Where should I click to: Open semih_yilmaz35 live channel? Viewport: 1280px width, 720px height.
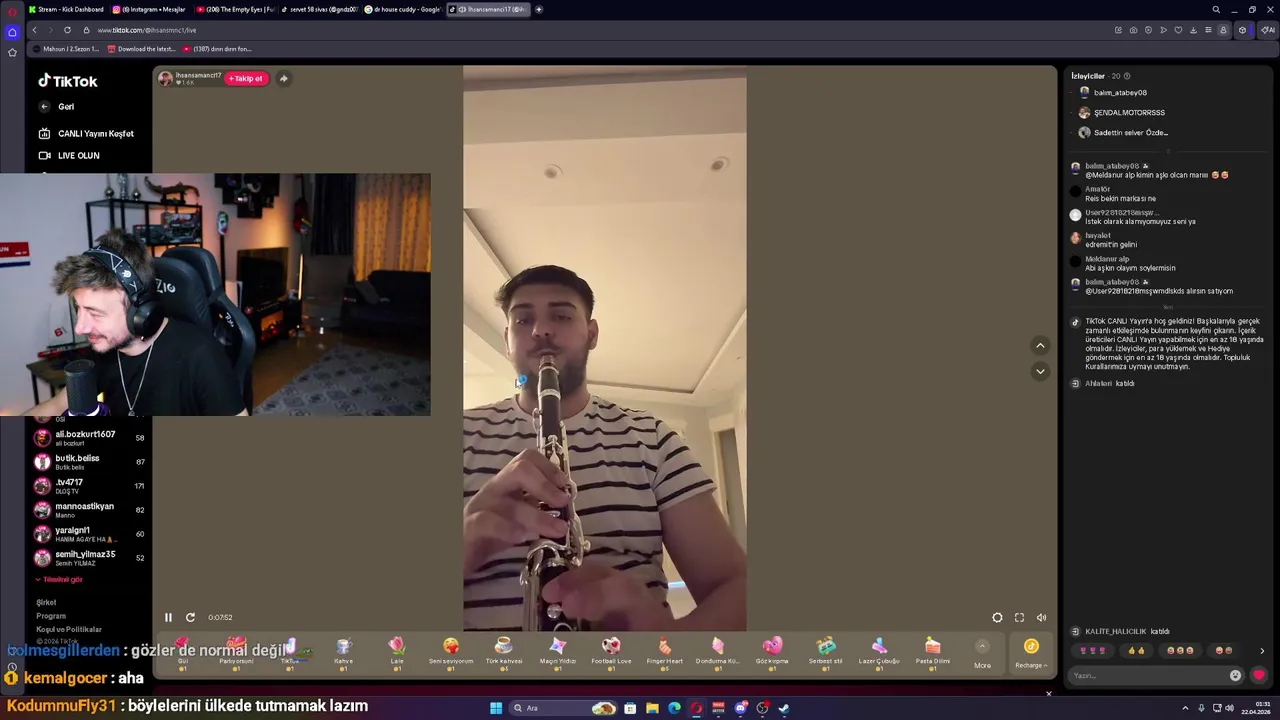[x=90, y=558]
